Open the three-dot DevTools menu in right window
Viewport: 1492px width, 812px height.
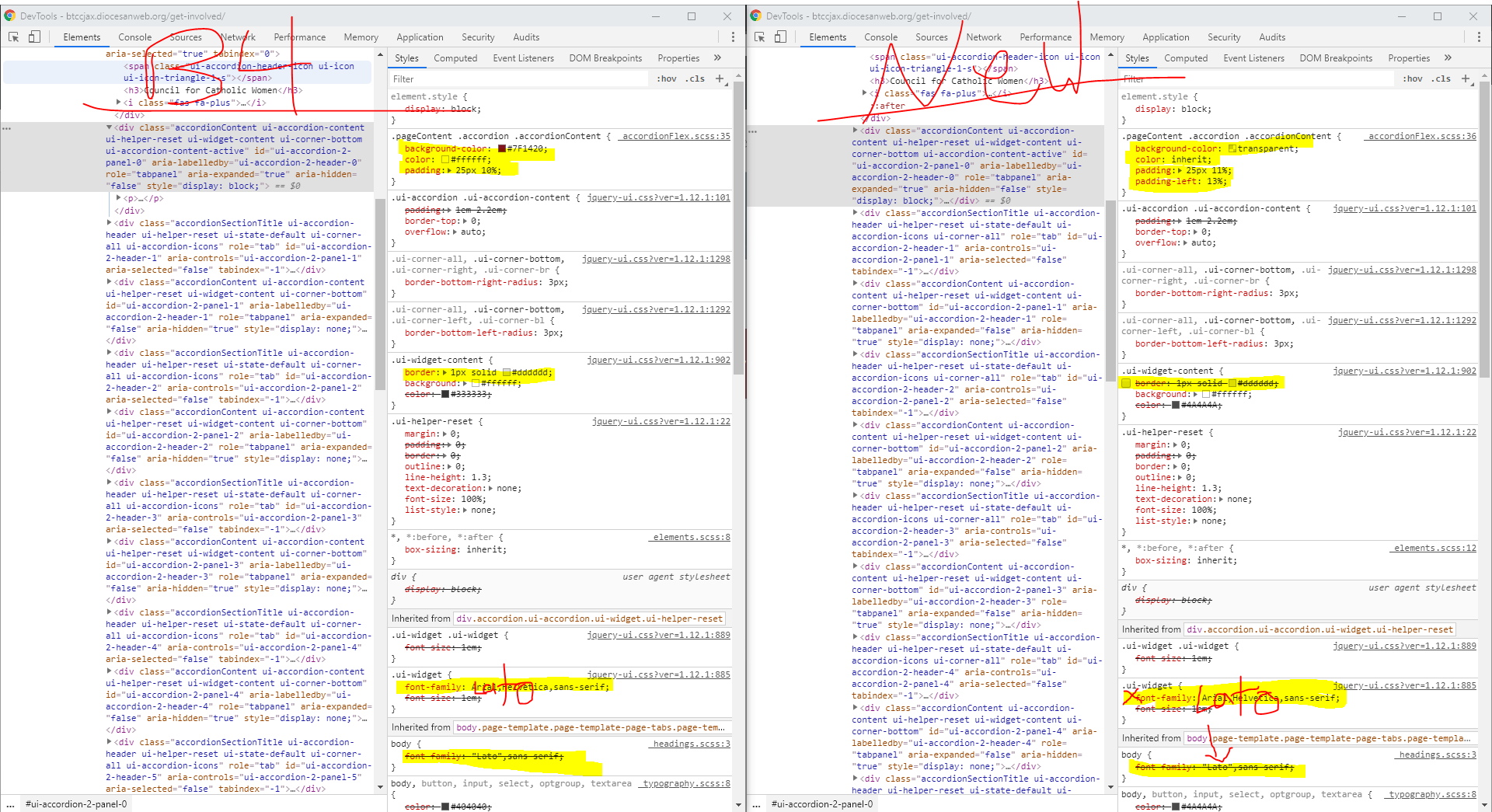(1479, 37)
